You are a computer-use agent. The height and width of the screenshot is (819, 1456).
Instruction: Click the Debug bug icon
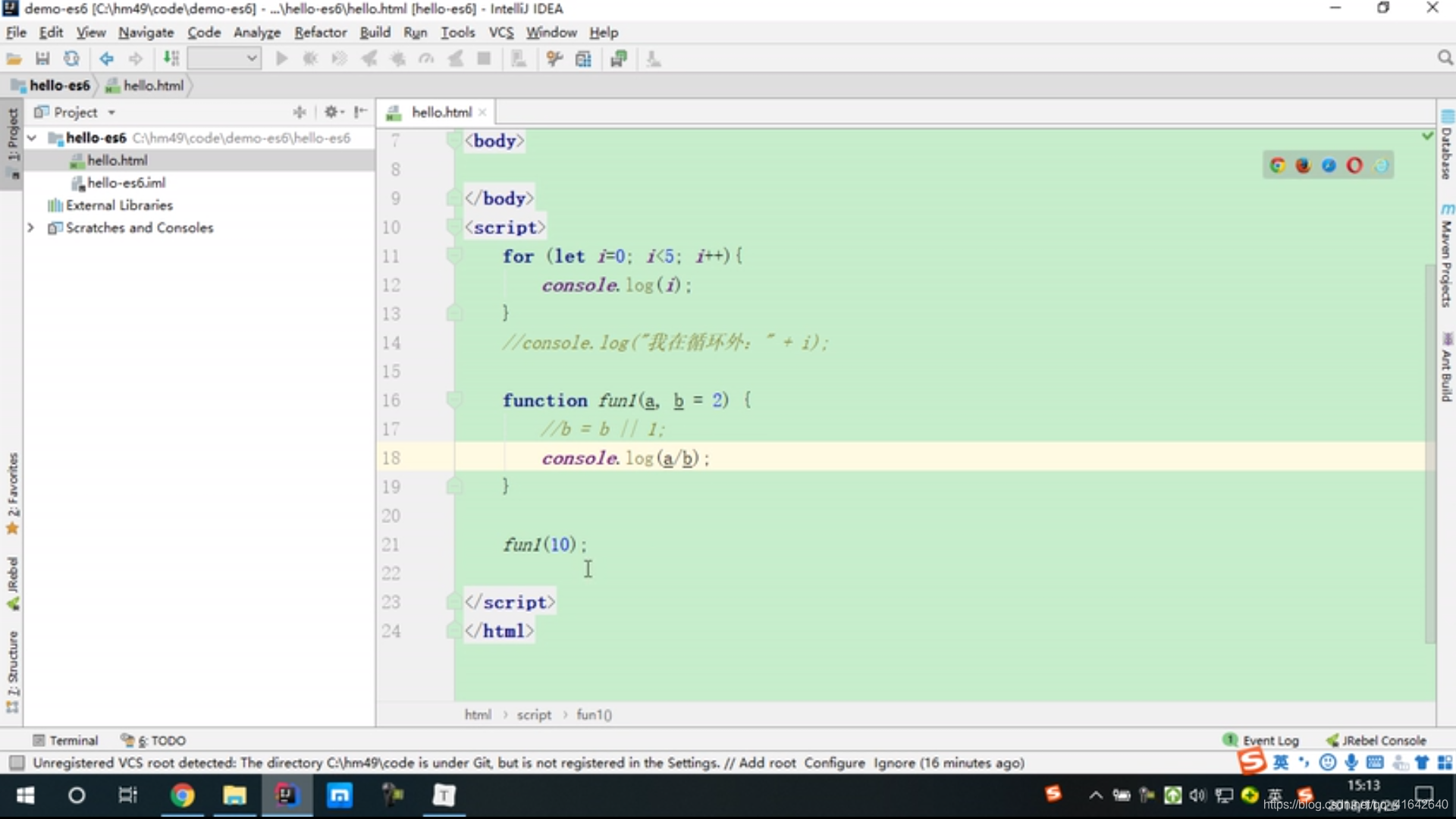click(310, 59)
